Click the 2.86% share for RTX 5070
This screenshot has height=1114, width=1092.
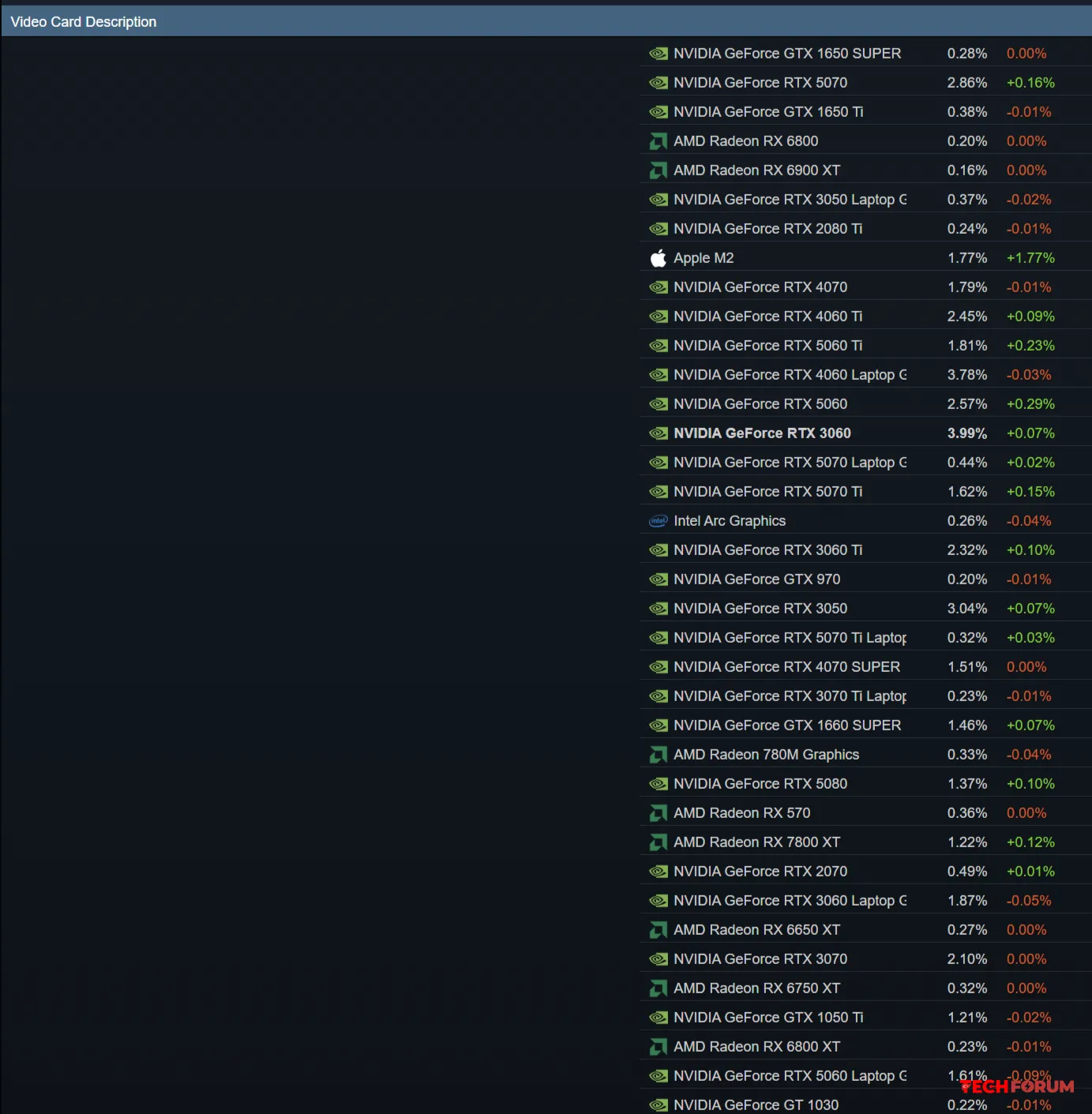(967, 83)
